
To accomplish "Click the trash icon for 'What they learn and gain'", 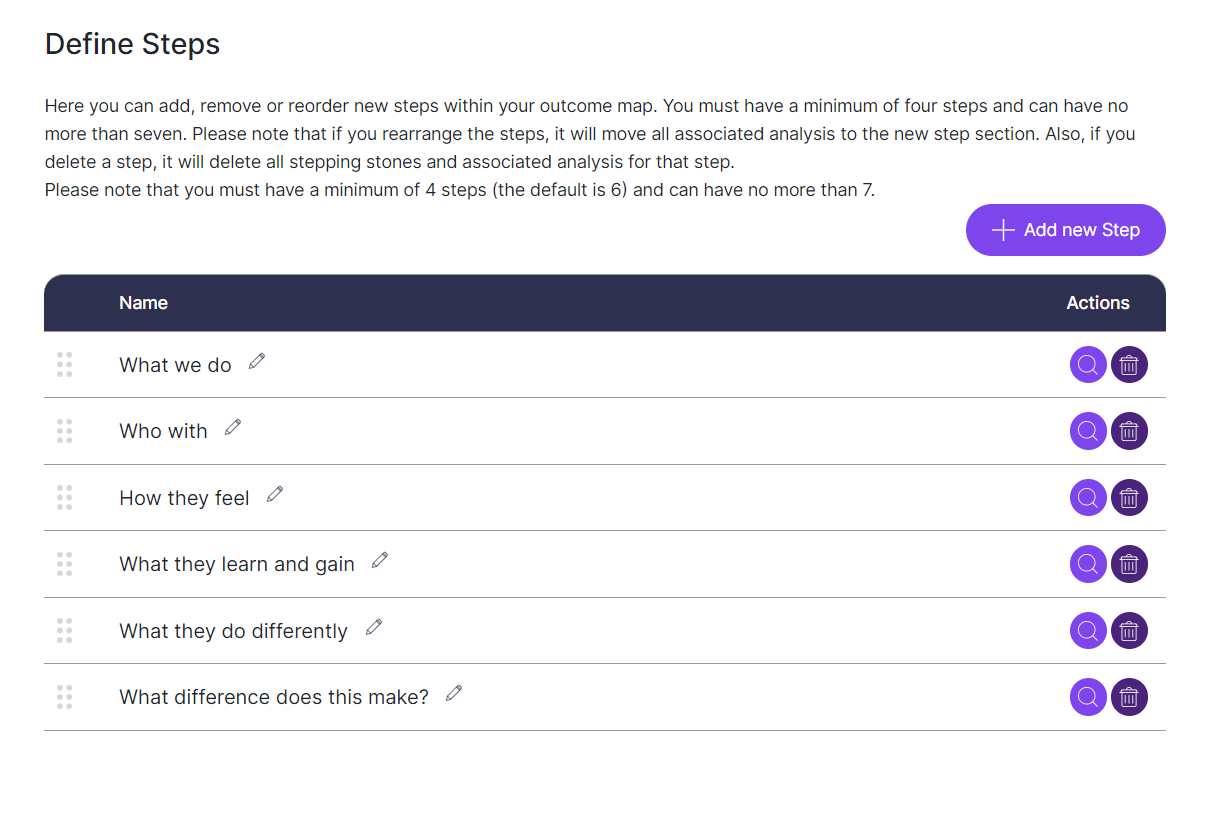I will (1129, 564).
